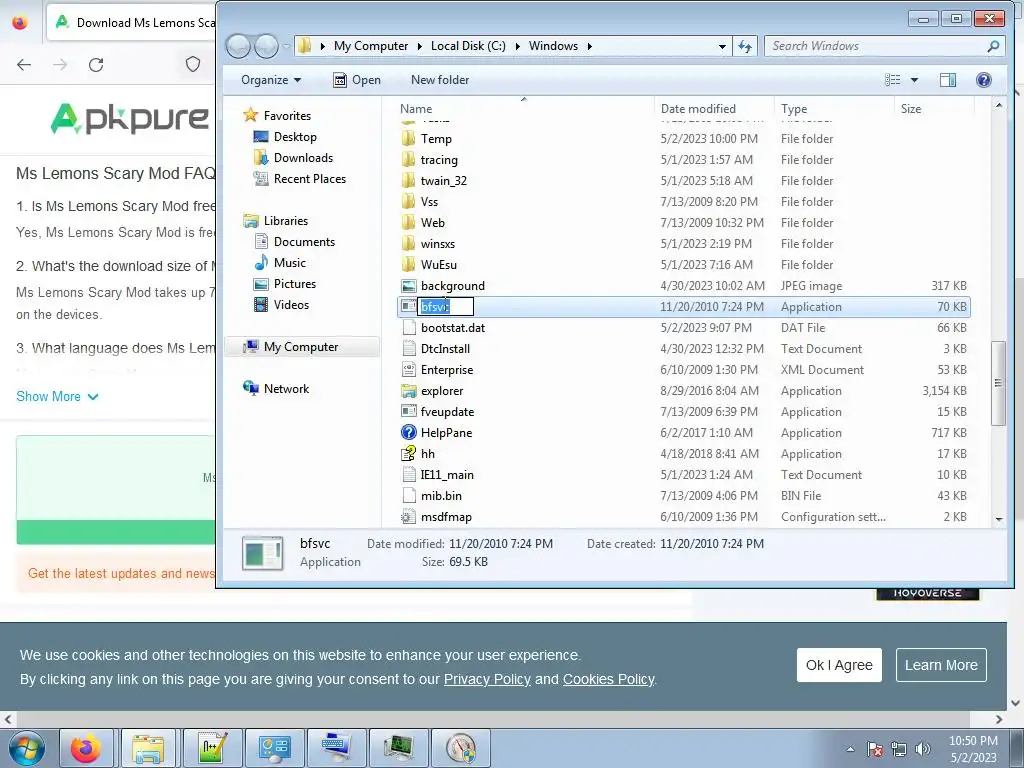This screenshot has width=1024, height=768.
Task: Click the network tray icon
Action: [x=899, y=749]
